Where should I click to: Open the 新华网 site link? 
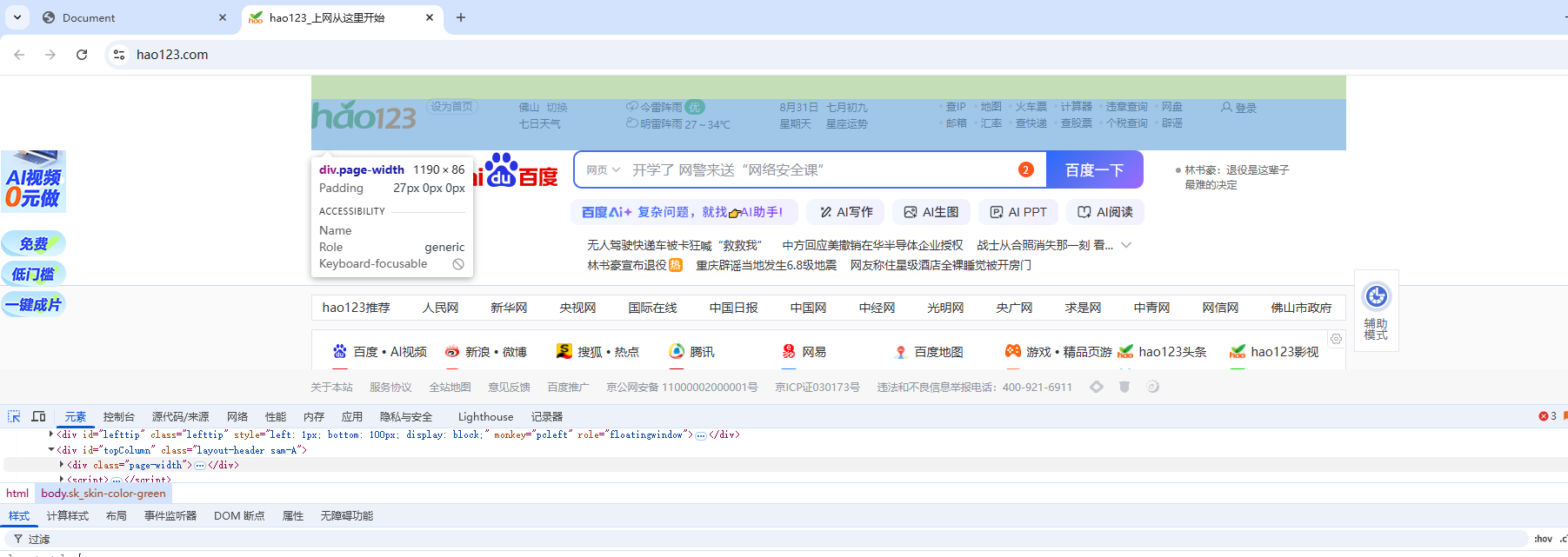tap(509, 308)
